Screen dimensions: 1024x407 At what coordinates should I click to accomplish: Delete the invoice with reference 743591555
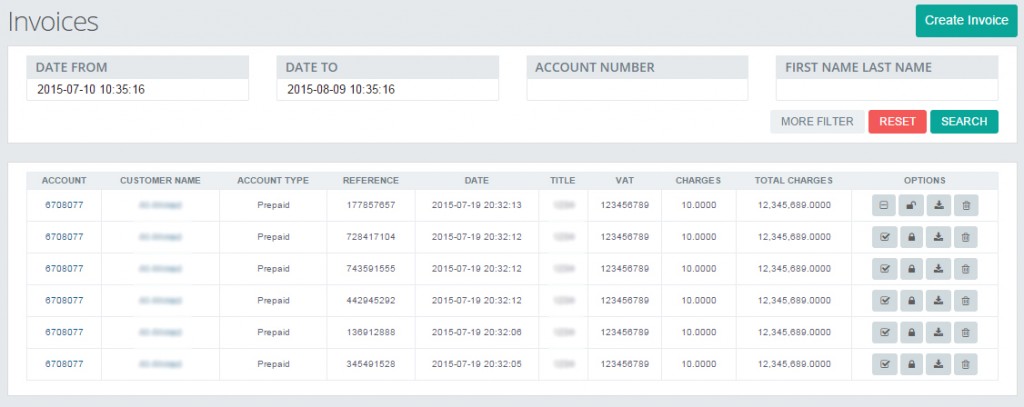click(965, 269)
